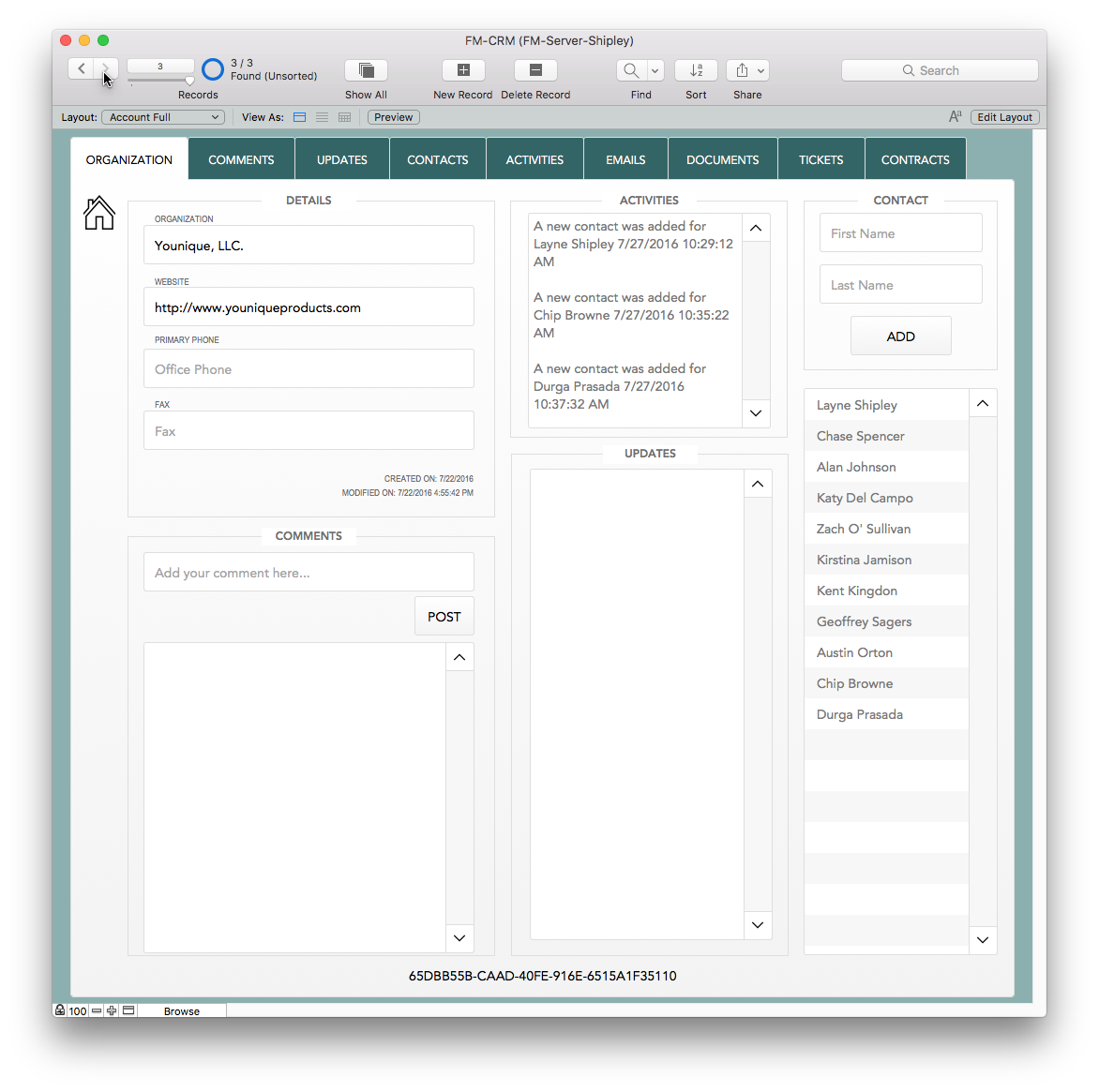Select the ORGANIZATION tab
The width and height of the screenshot is (1099, 1092).
[x=129, y=159]
